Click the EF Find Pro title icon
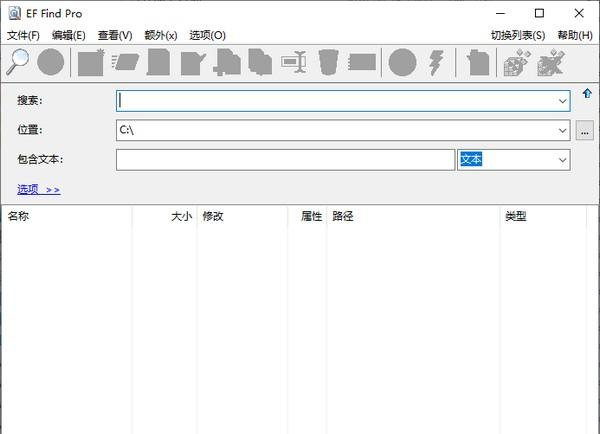Screen dimensions: 600x434 click(x=14, y=13)
